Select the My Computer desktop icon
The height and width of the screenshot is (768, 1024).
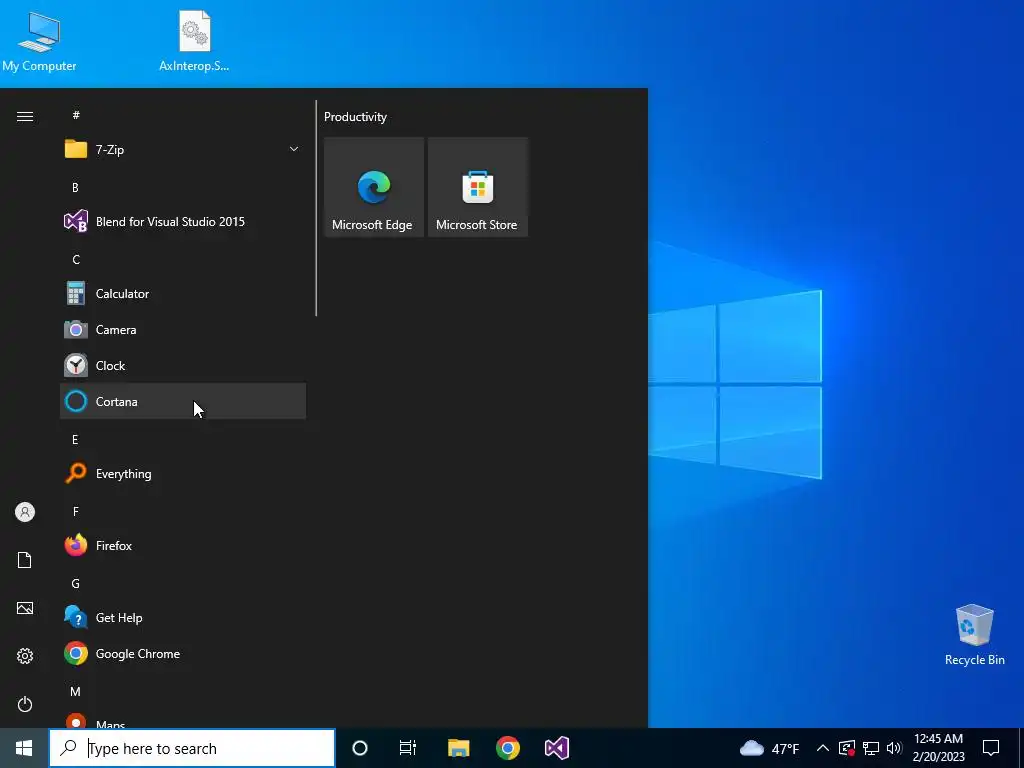click(x=39, y=40)
